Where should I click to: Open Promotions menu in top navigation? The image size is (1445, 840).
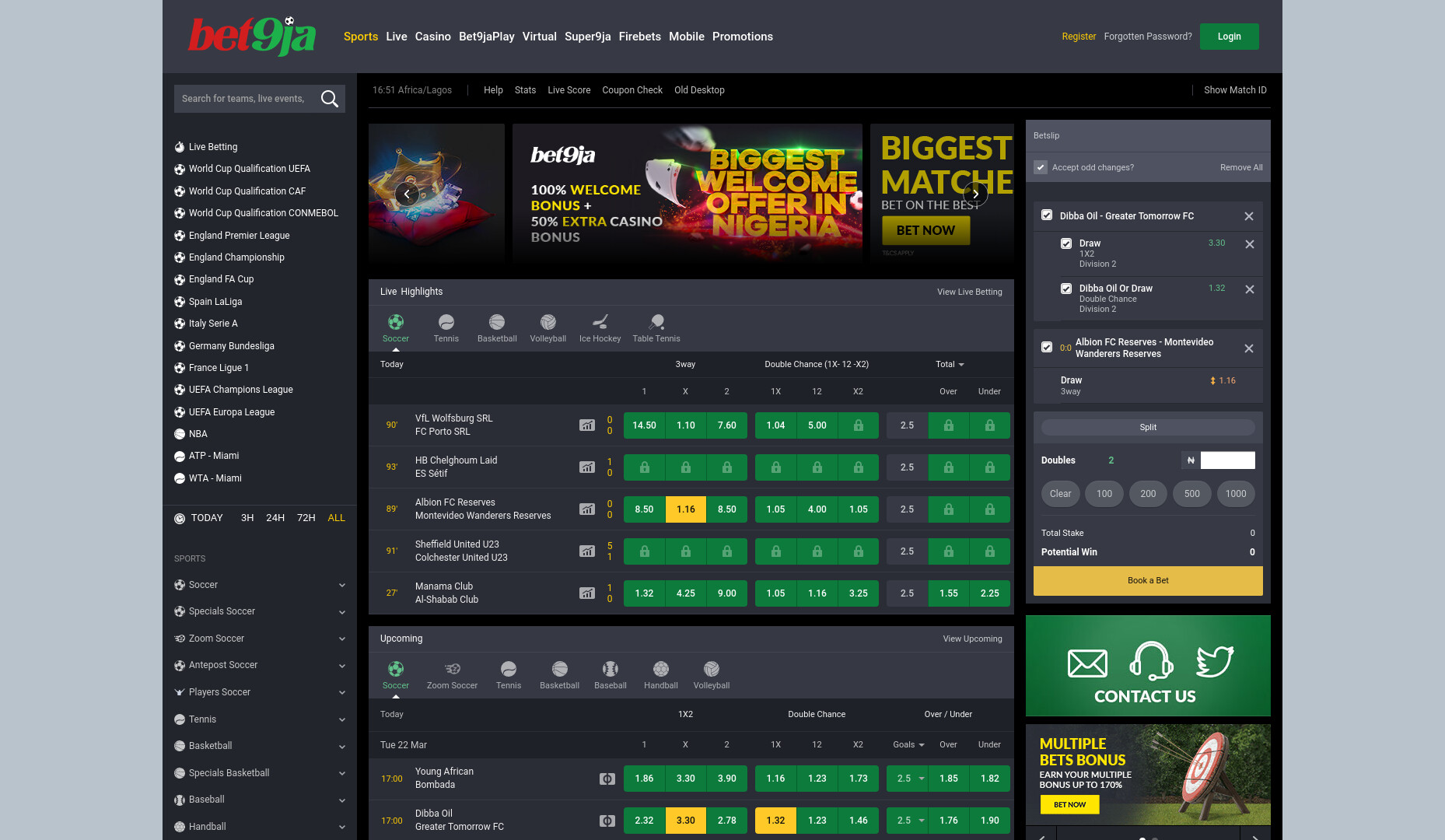click(x=742, y=37)
